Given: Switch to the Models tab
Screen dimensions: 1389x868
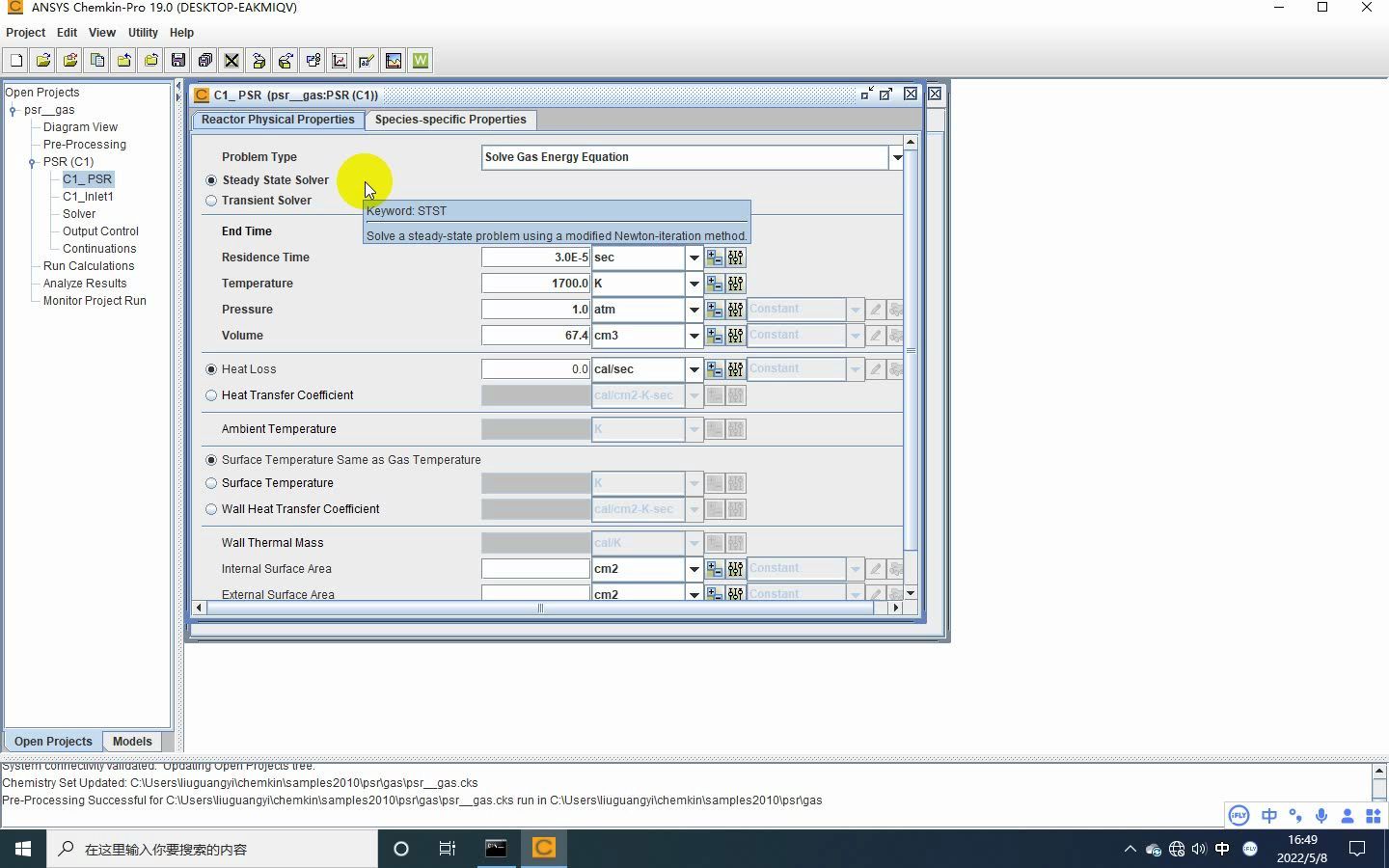Looking at the screenshot, I should pos(132,742).
